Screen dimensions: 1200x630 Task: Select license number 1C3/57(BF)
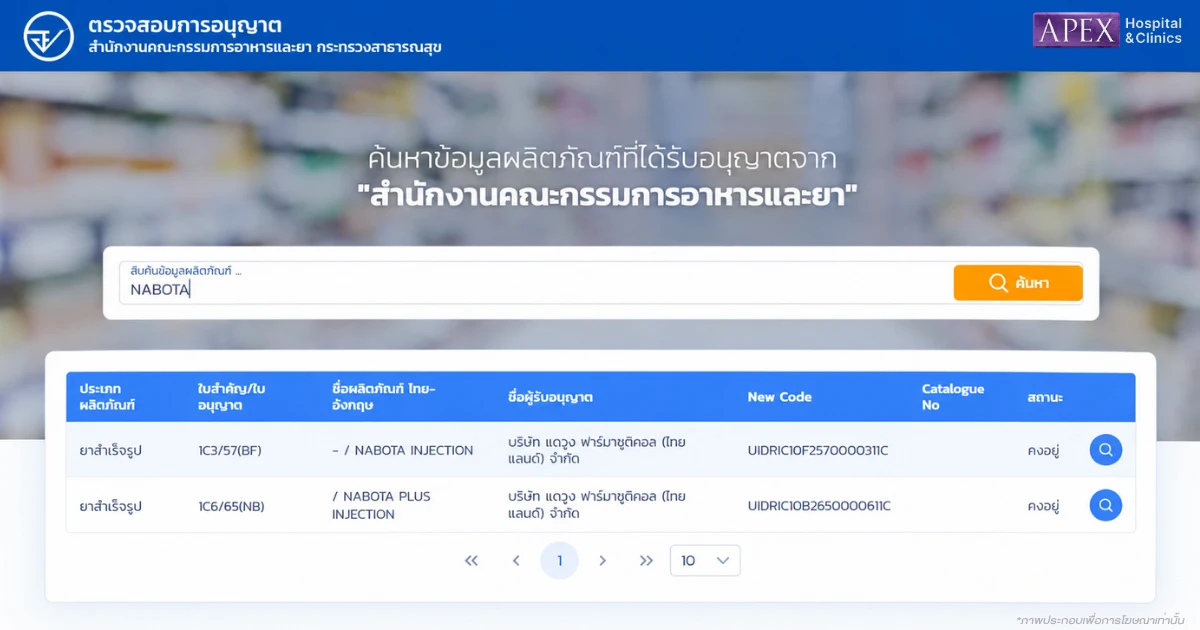click(x=230, y=451)
